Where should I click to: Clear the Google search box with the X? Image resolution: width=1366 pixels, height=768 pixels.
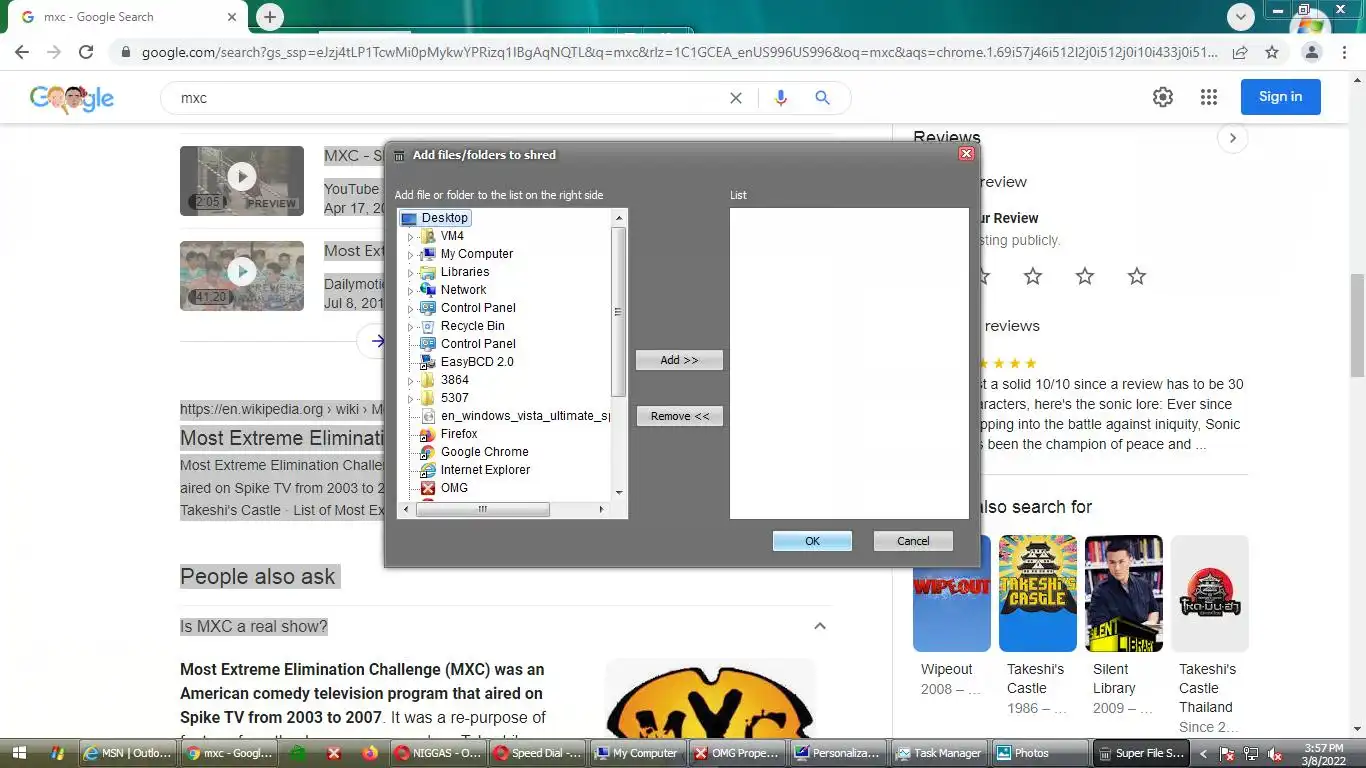tap(736, 98)
